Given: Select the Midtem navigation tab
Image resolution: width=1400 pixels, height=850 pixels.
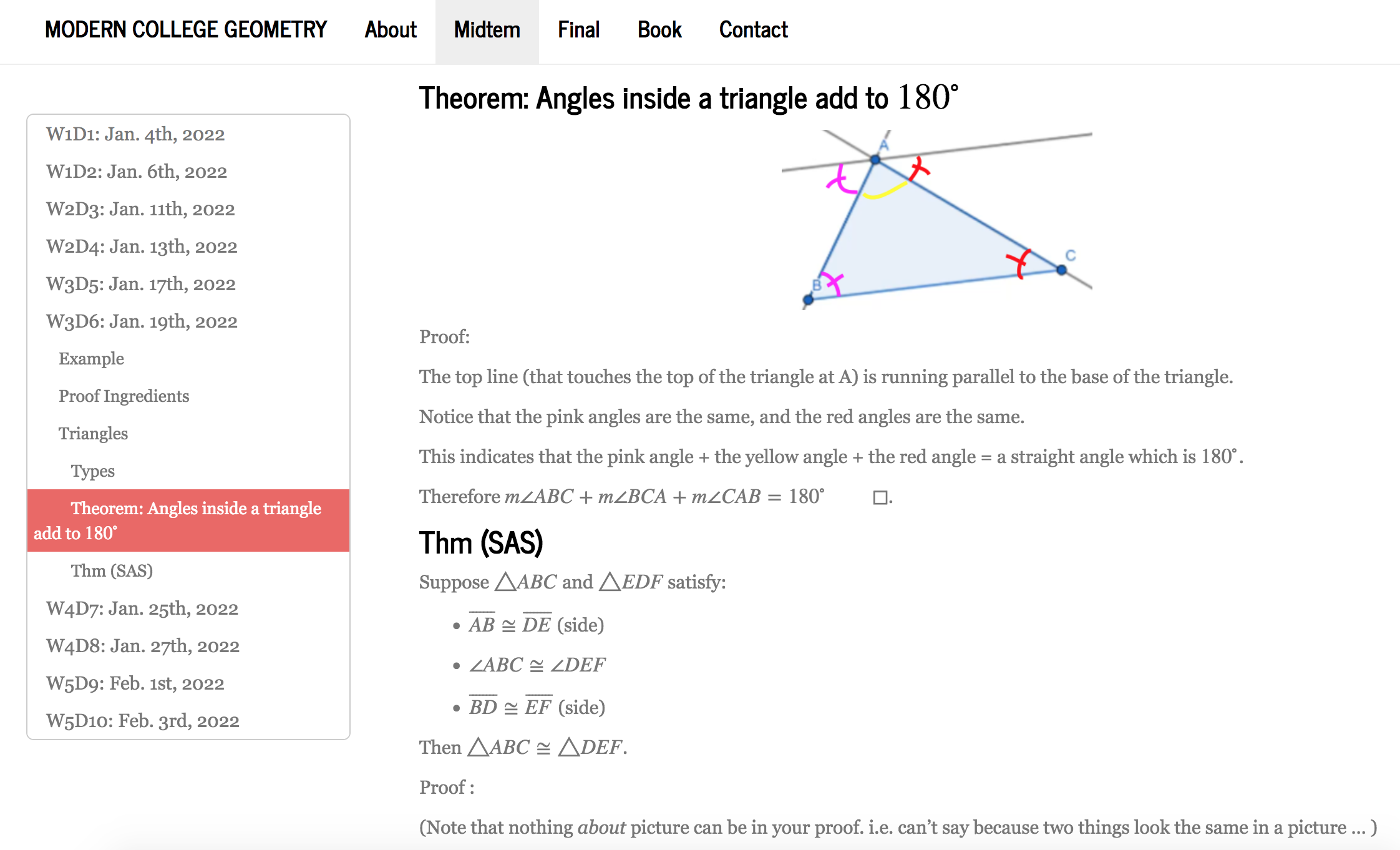Looking at the screenshot, I should pyautogui.click(x=487, y=30).
